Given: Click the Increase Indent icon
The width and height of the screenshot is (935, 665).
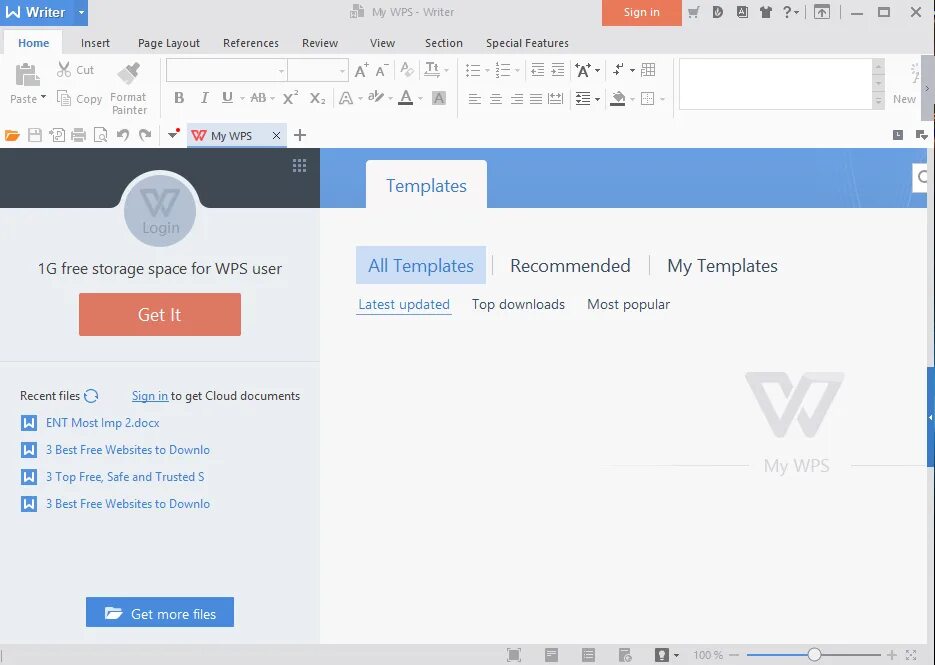Looking at the screenshot, I should coord(558,70).
